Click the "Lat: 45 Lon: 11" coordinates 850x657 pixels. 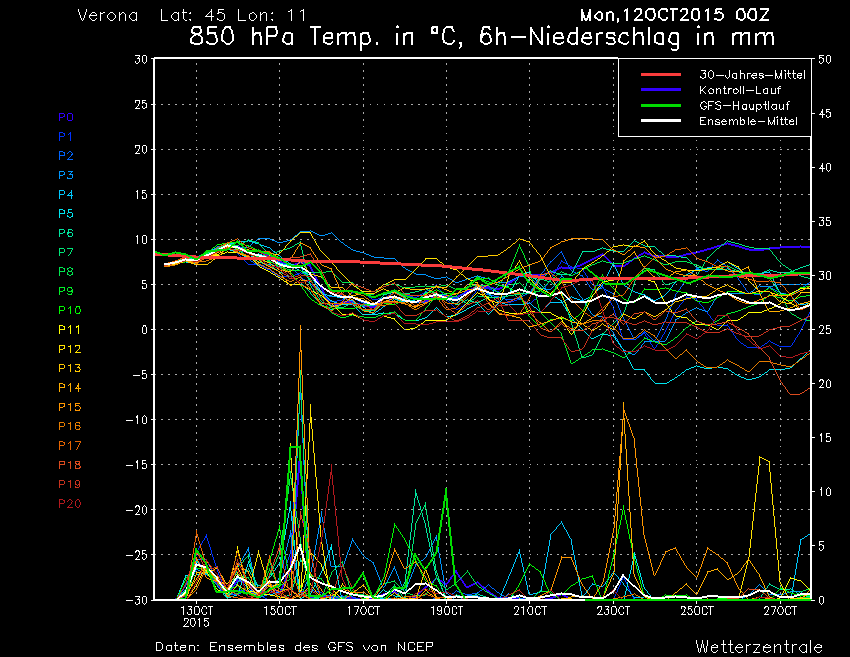pos(233,15)
